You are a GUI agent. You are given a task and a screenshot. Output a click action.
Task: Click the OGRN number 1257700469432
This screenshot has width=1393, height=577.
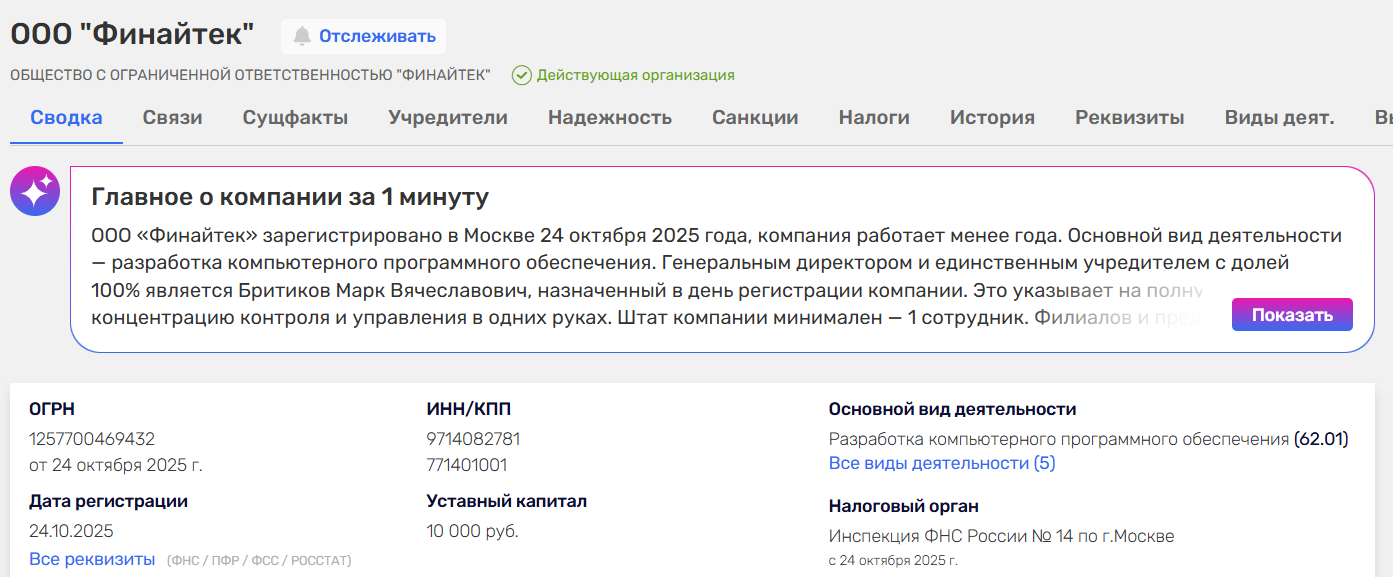point(92,439)
